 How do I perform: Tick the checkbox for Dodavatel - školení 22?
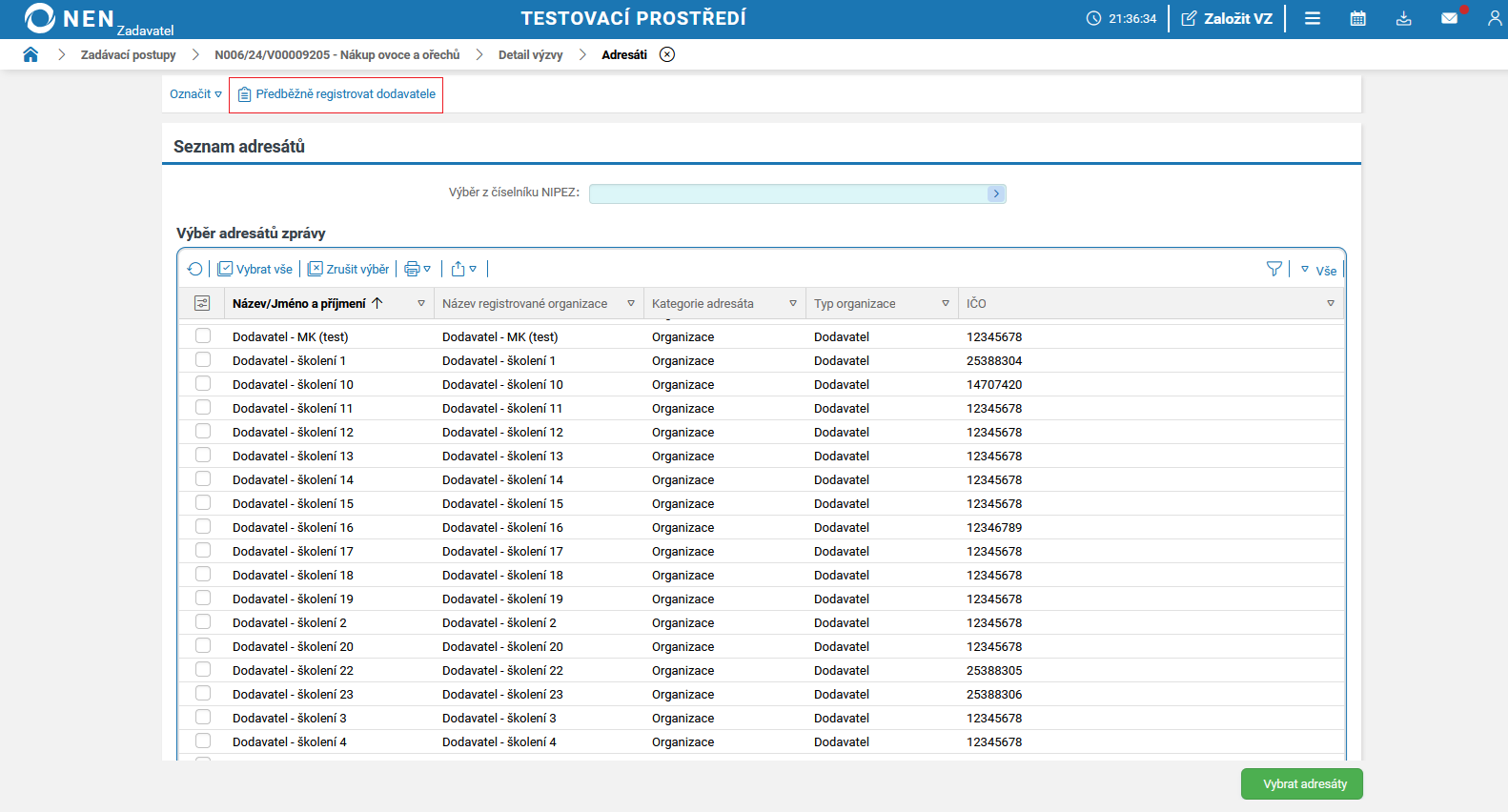tap(203, 670)
